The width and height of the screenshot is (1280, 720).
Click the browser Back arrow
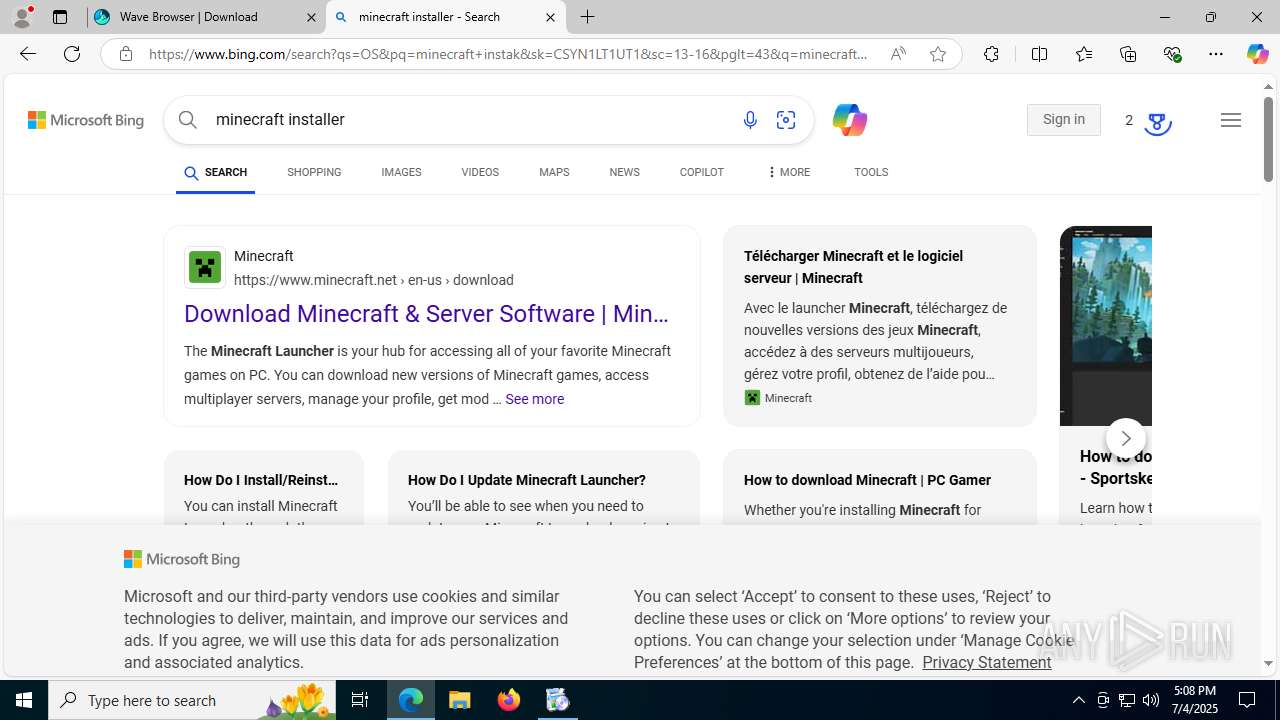(28, 54)
